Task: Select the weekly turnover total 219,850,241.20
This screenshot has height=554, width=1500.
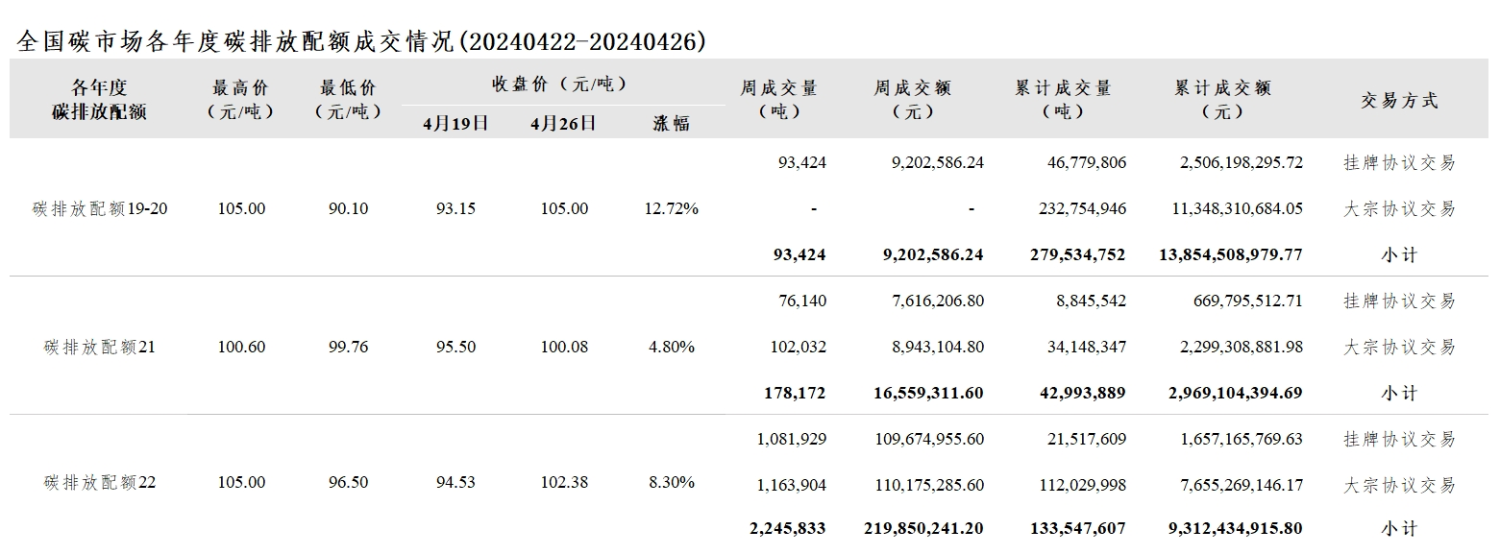Action: point(924,528)
